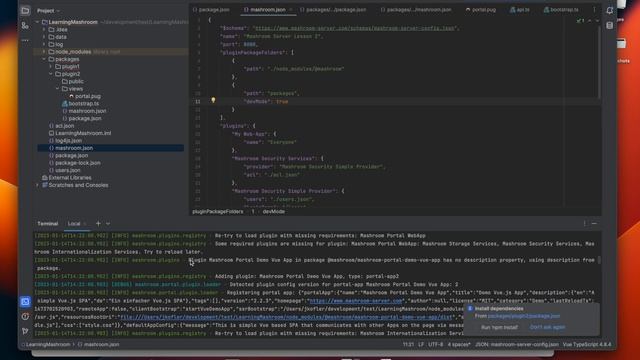Click the JSON schema status widget
Image resolution: width=640 pixels, height=360 pixels.
517,344
